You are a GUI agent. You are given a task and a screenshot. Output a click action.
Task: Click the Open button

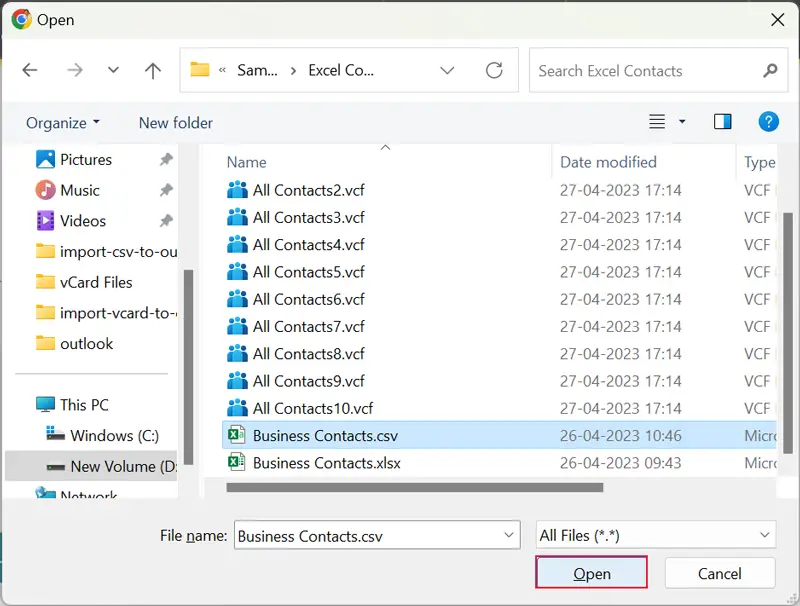pos(591,573)
